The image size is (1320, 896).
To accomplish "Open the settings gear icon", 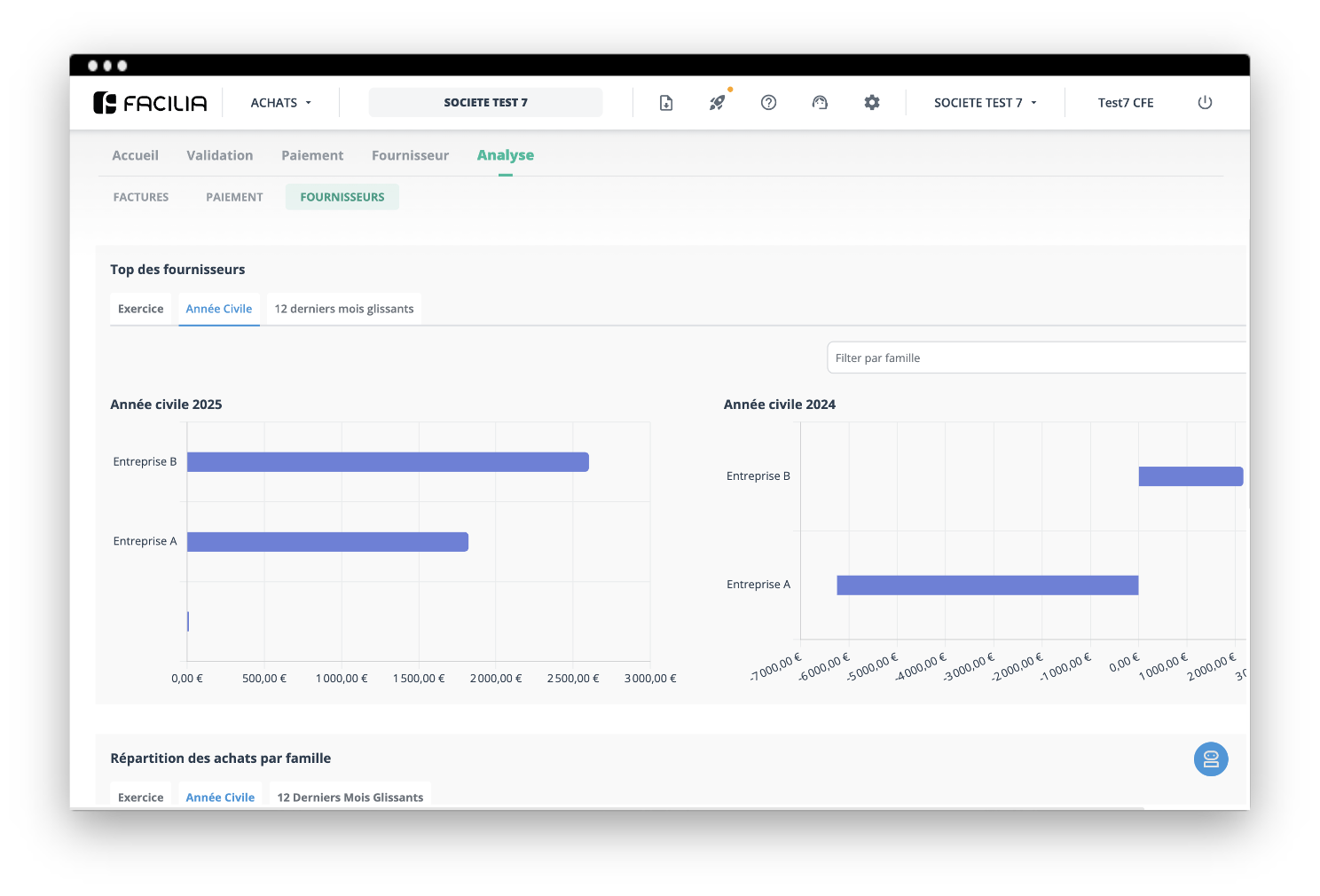I will point(872,103).
